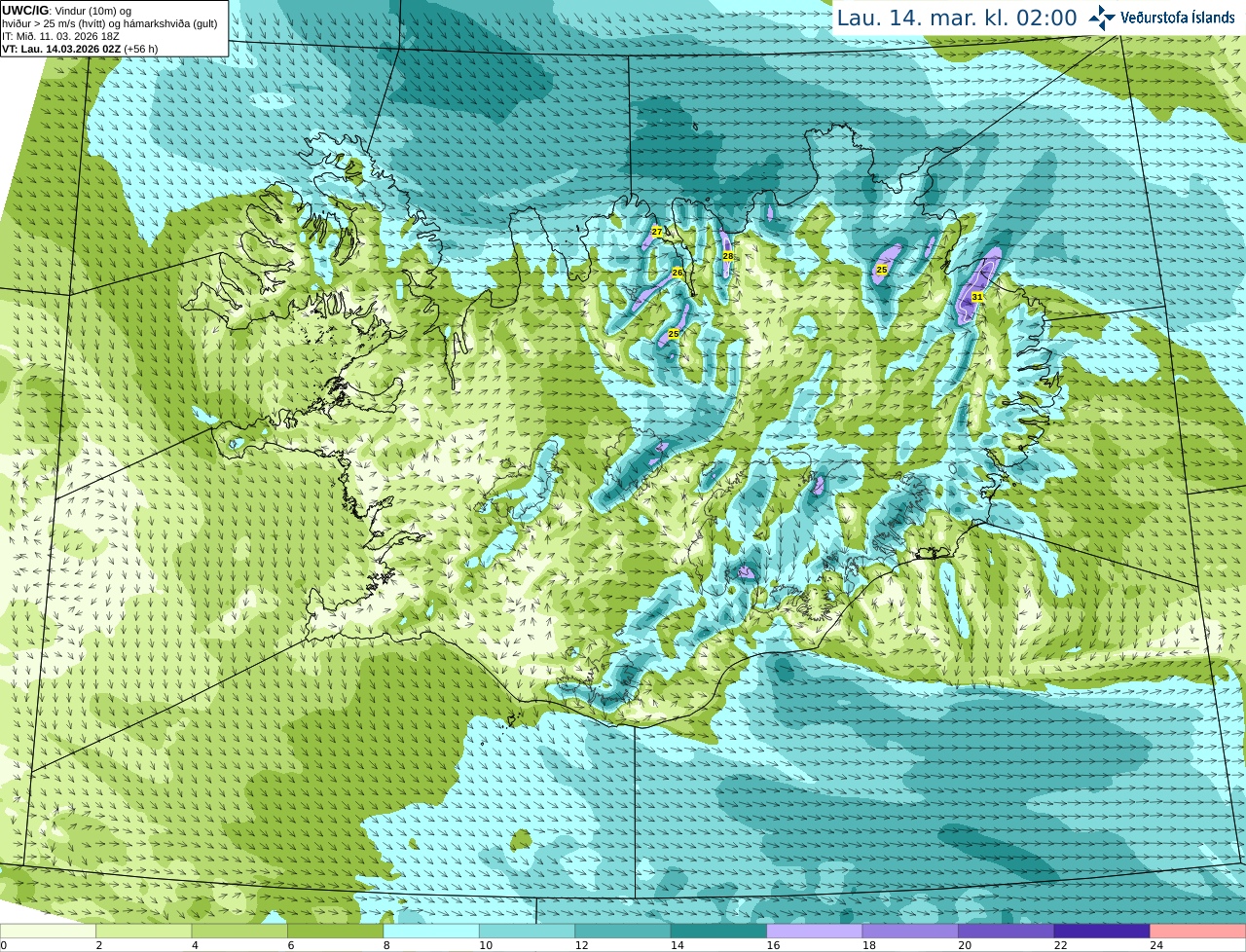Click the legend scale value 2
1246x952 pixels.
(x=99, y=945)
